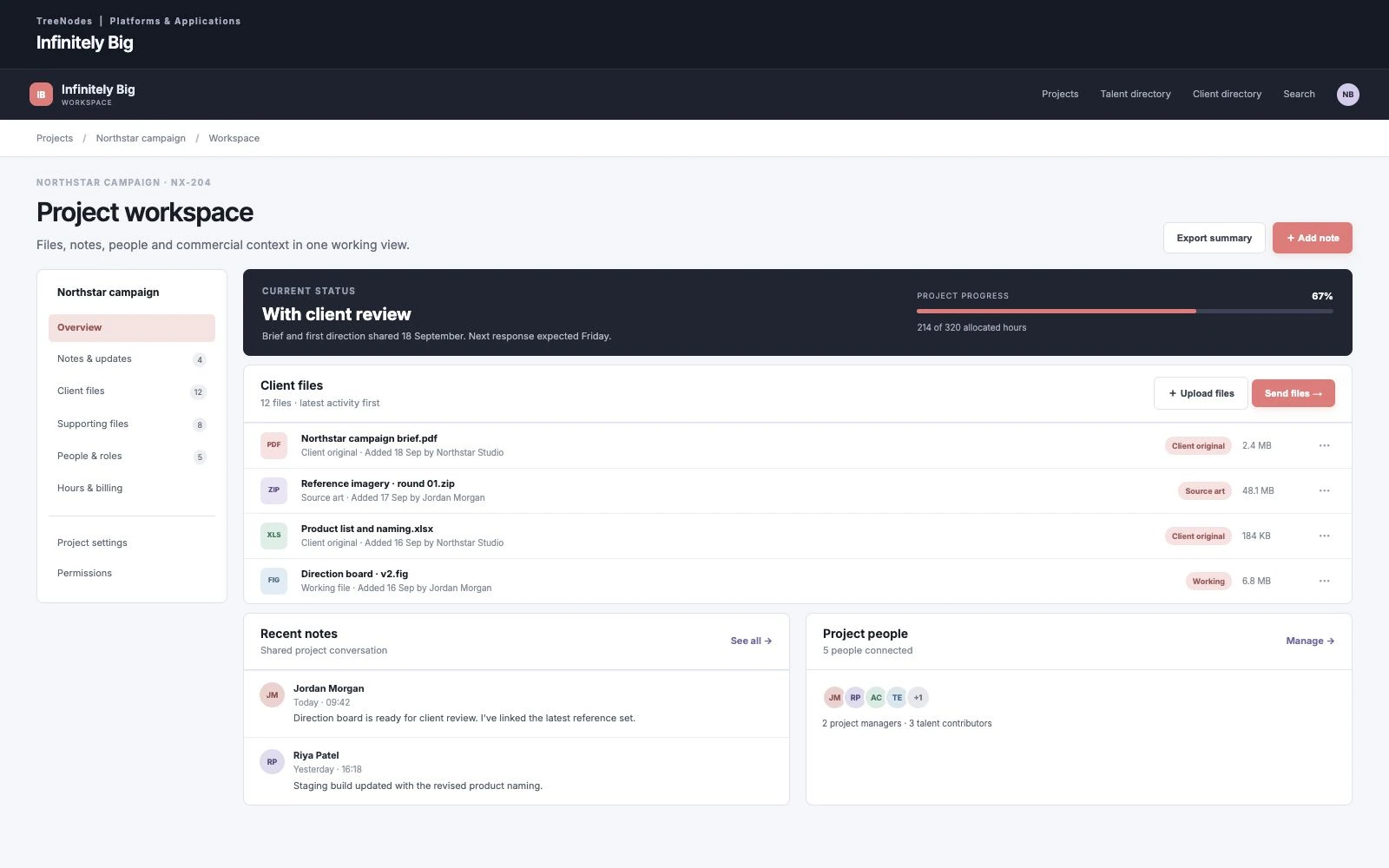
Task: Click the IB workspace logo icon
Action: click(41, 95)
